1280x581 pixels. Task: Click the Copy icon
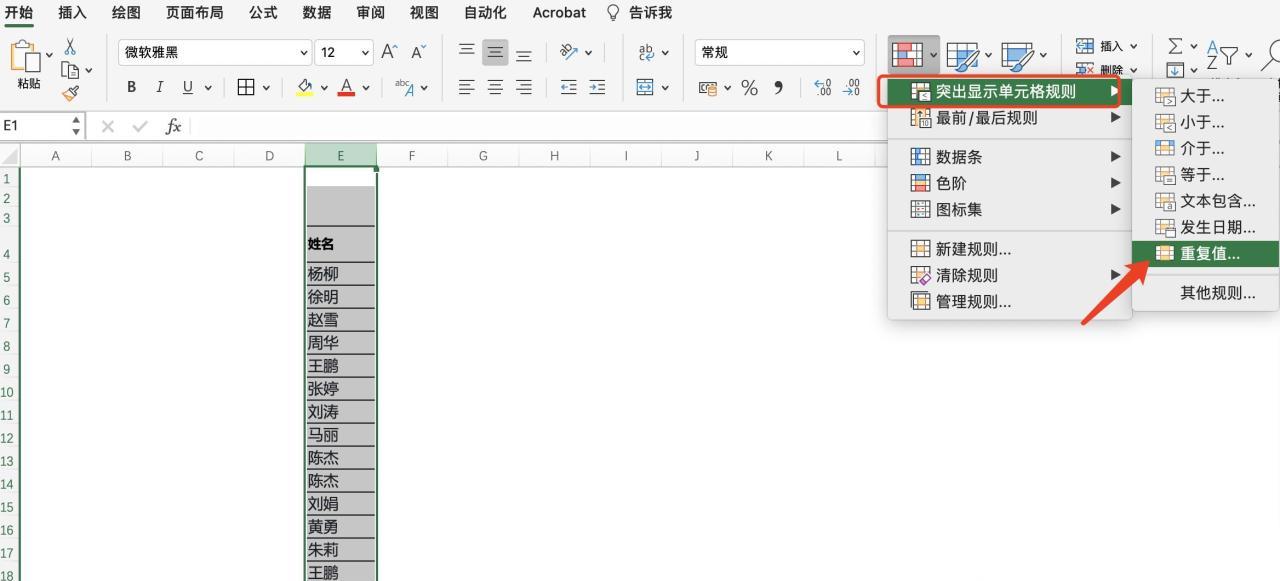pyautogui.click(x=70, y=70)
